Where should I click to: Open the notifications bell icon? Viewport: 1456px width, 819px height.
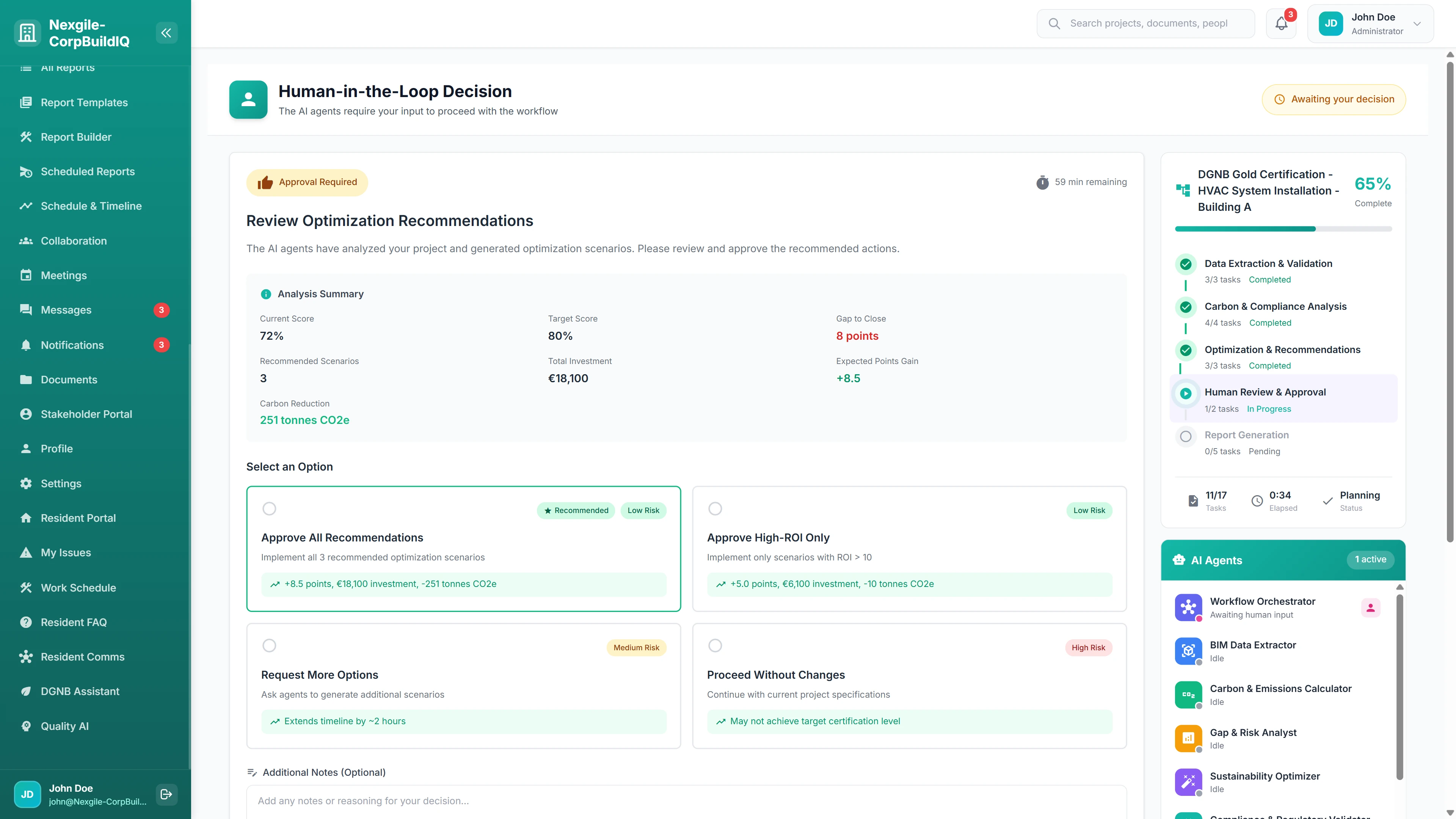click(x=1280, y=23)
